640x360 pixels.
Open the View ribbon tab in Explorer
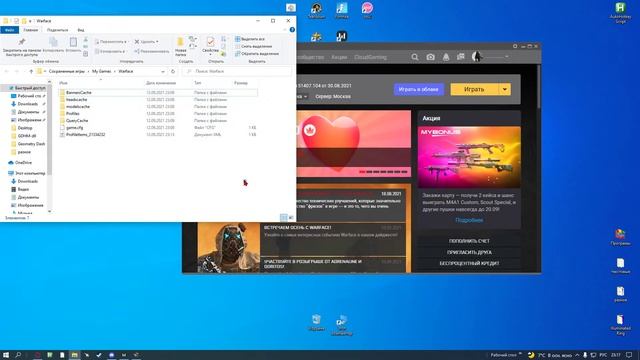tap(81, 30)
